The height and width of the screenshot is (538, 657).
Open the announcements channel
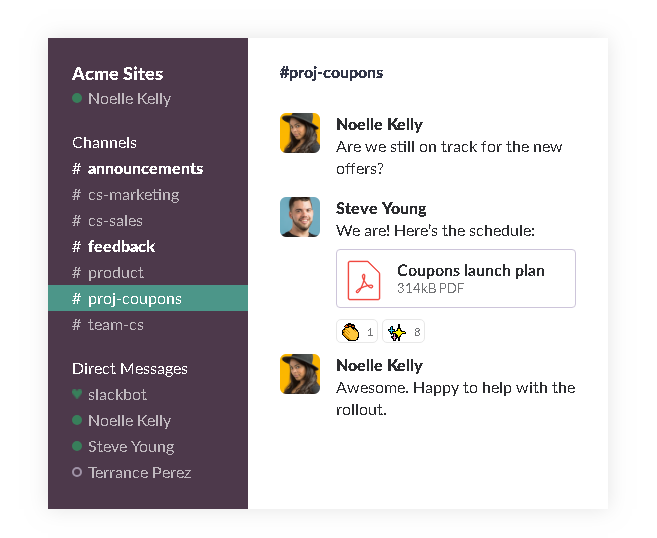coord(144,169)
